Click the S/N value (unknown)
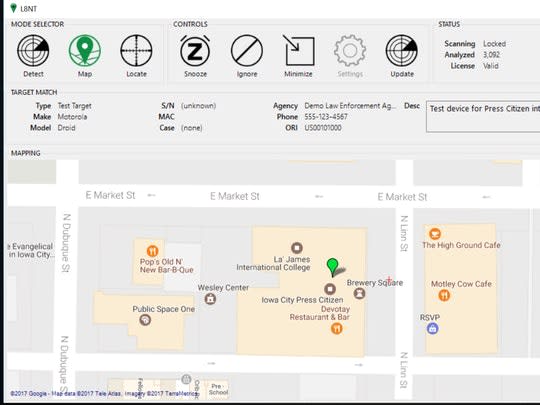The height and width of the screenshot is (405, 540). pyautogui.click(x=198, y=106)
